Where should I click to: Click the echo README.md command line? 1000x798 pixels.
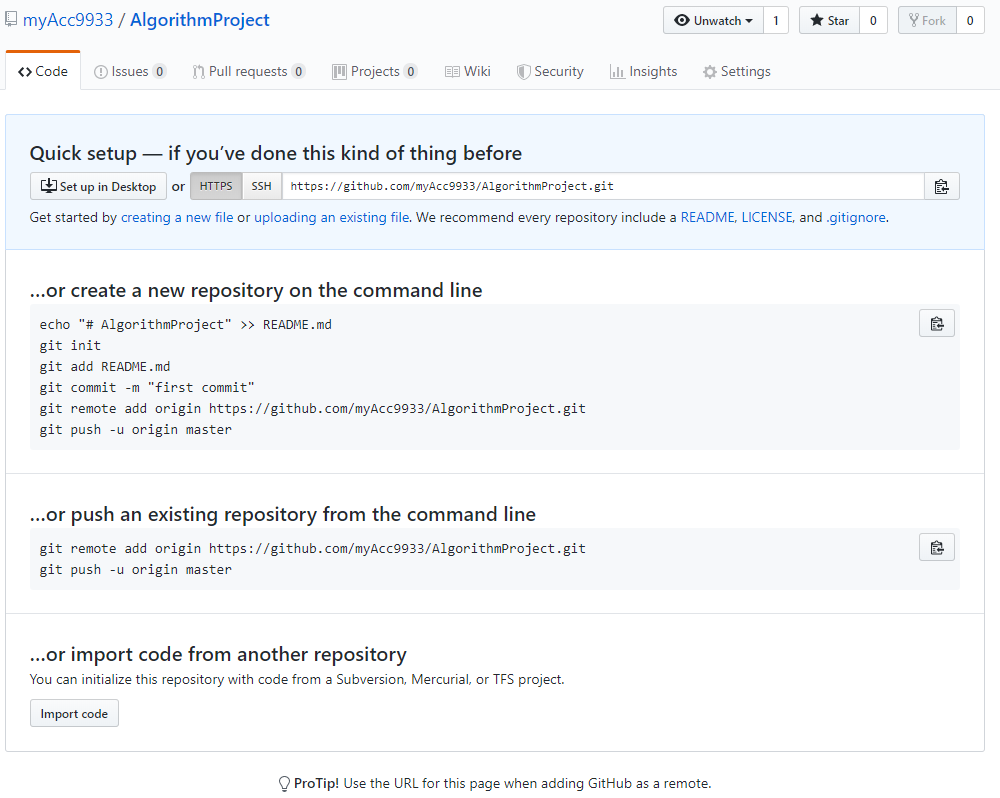186,325
